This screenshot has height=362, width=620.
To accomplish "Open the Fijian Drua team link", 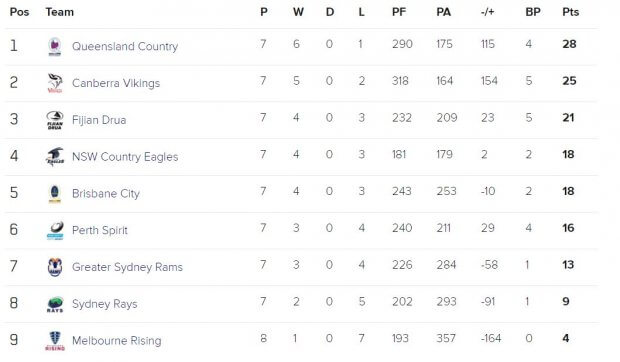I will (x=99, y=120).
